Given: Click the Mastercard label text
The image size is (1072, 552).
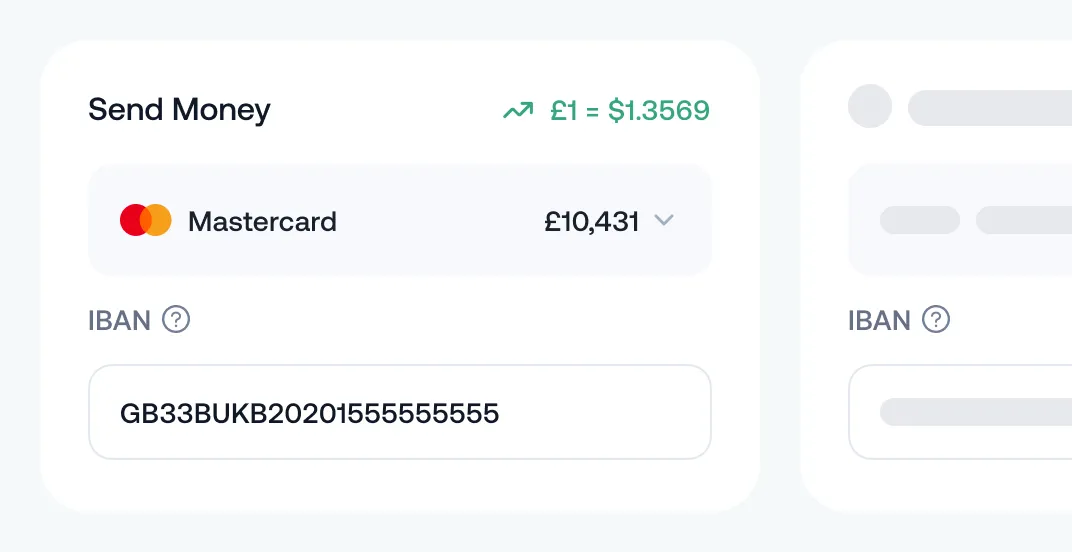Looking at the screenshot, I should [262, 221].
